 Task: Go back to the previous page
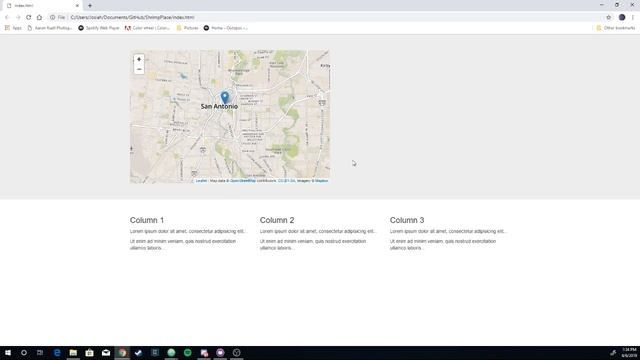click(7, 17)
